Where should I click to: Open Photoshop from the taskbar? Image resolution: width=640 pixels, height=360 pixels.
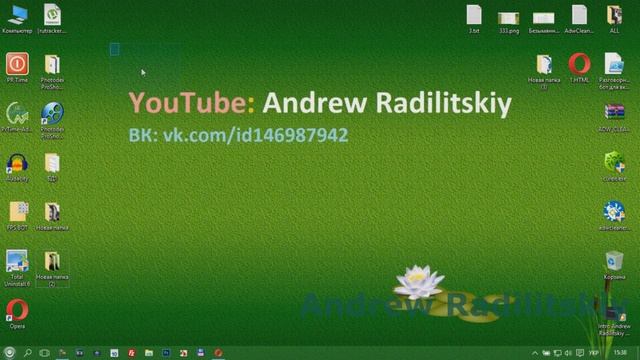[166, 353]
